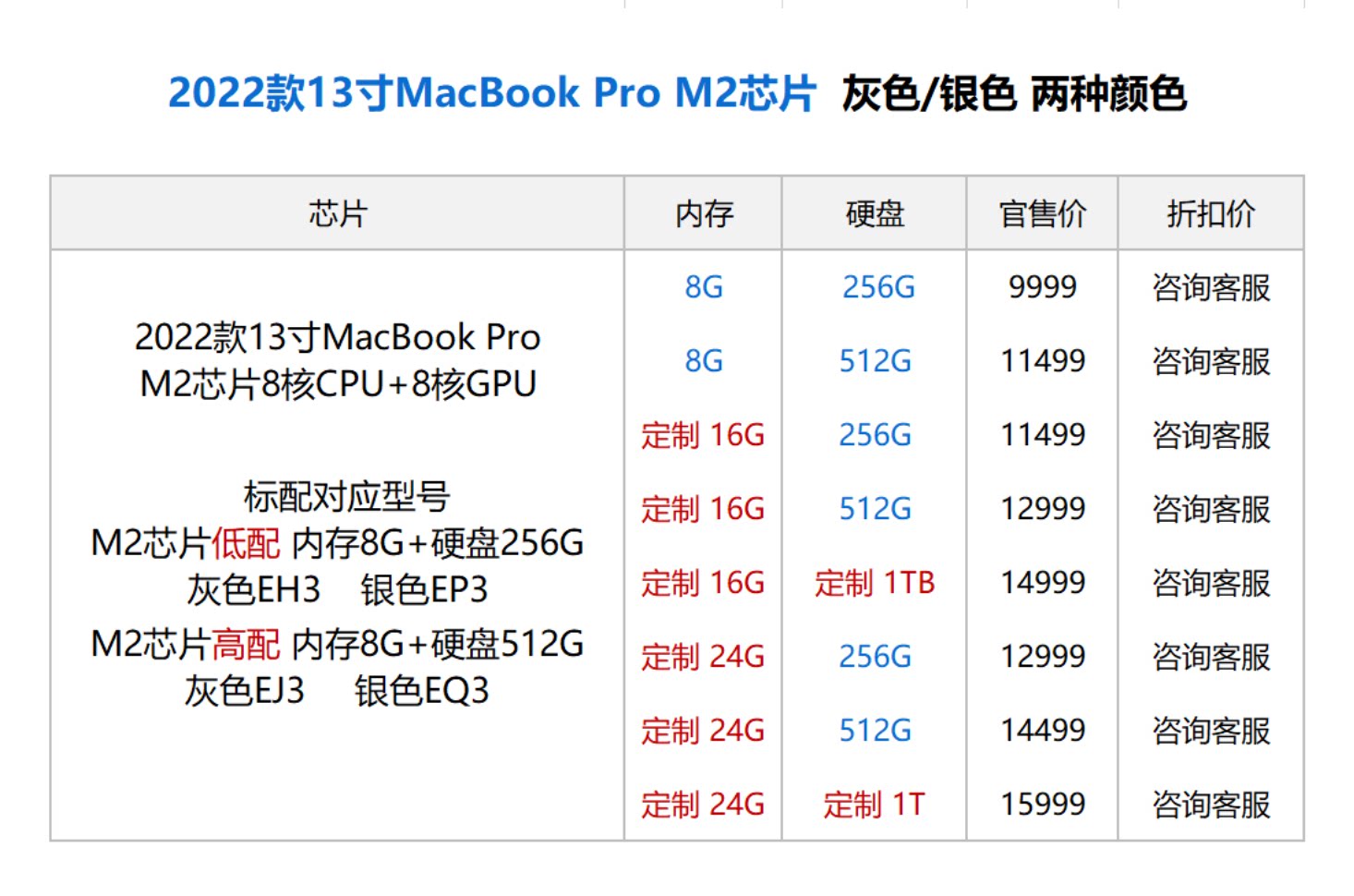Image resolution: width=1354 pixels, height=896 pixels.
Task: Click "咨询客服" in the 14999 row
Action: pos(1211,583)
